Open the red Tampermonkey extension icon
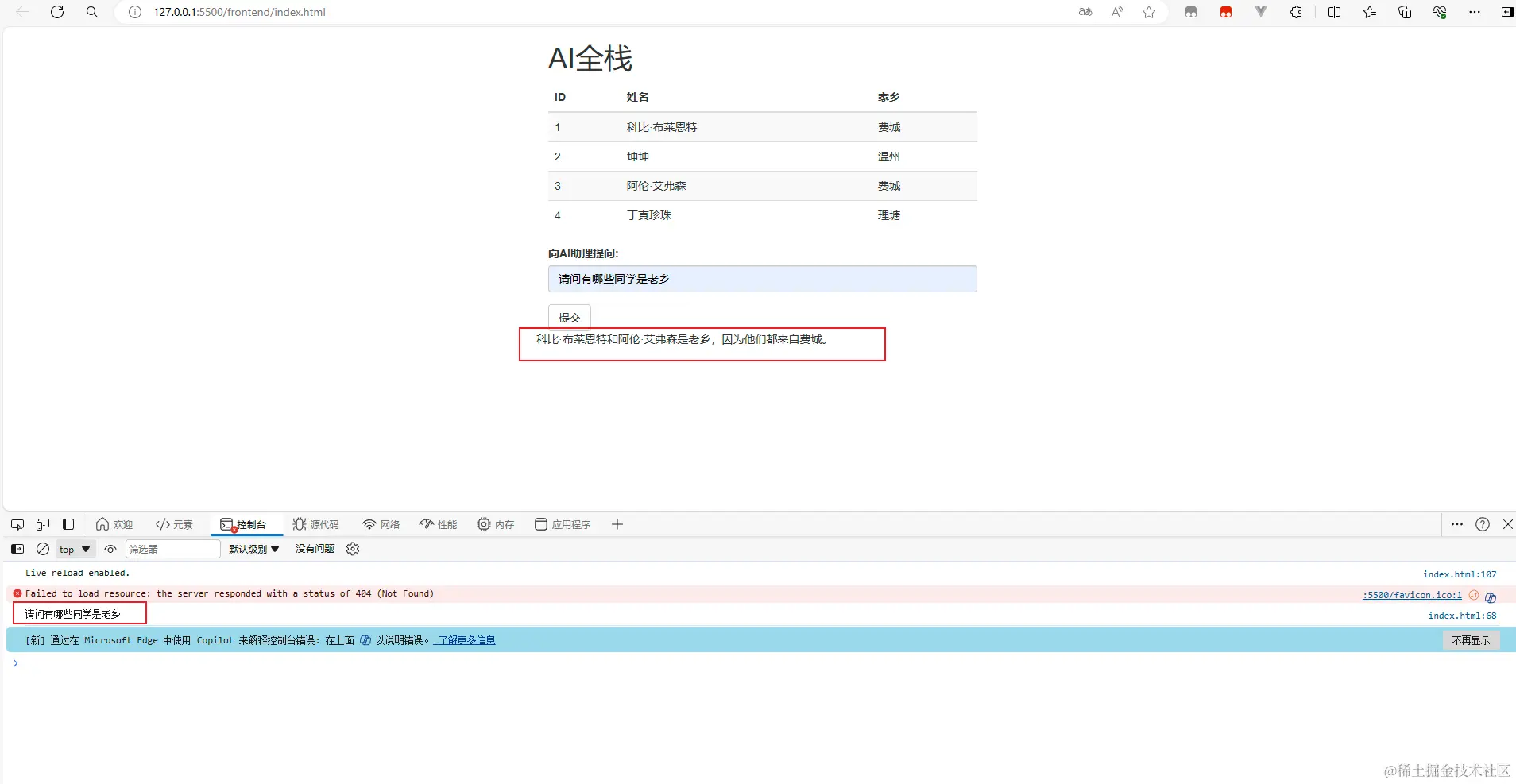Viewport: 1516px width, 784px height. point(1226,12)
